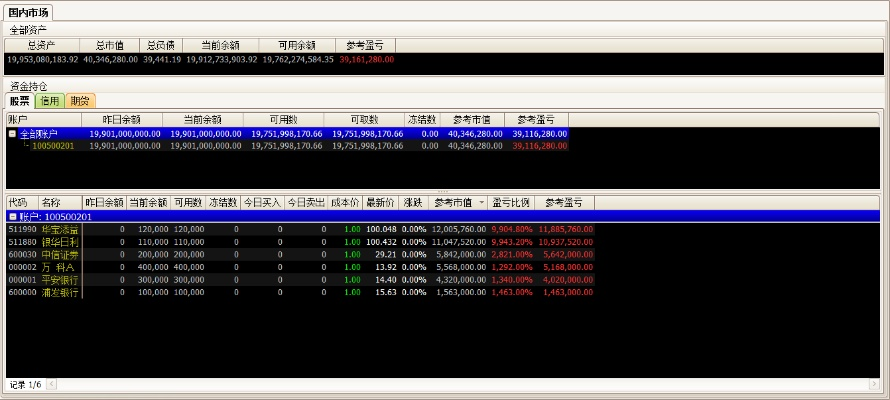The height and width of the screenshot is (400, 890).
Task: Click the 冻结数 header in account table
Action: point(423,120)
